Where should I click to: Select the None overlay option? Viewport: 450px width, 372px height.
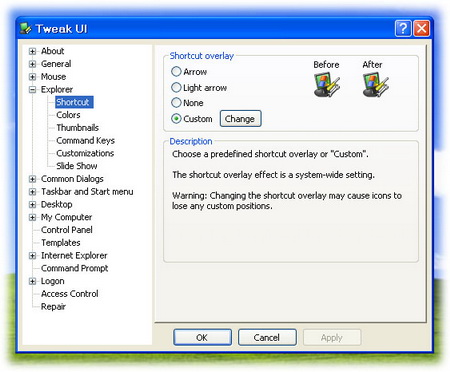pyautogui.click(x=176, y=103)
